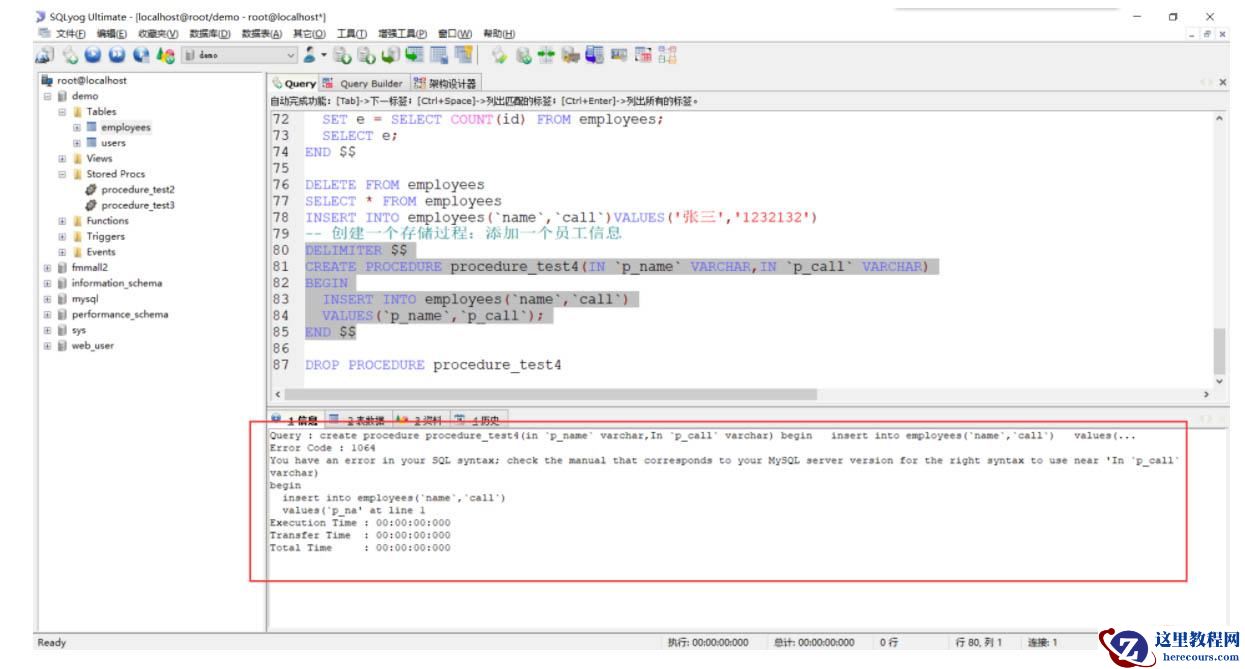Click the root@localhost connection icon
1245x669 pixels.
click(x=47, y=80)
